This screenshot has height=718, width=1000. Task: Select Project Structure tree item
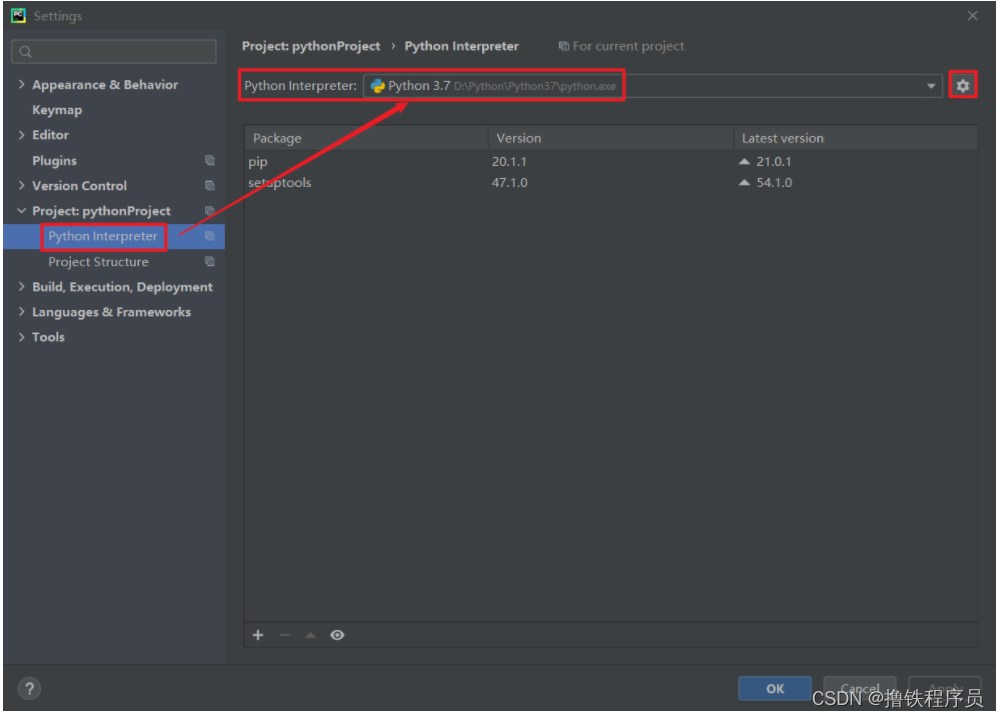click(x=98, y=261)
